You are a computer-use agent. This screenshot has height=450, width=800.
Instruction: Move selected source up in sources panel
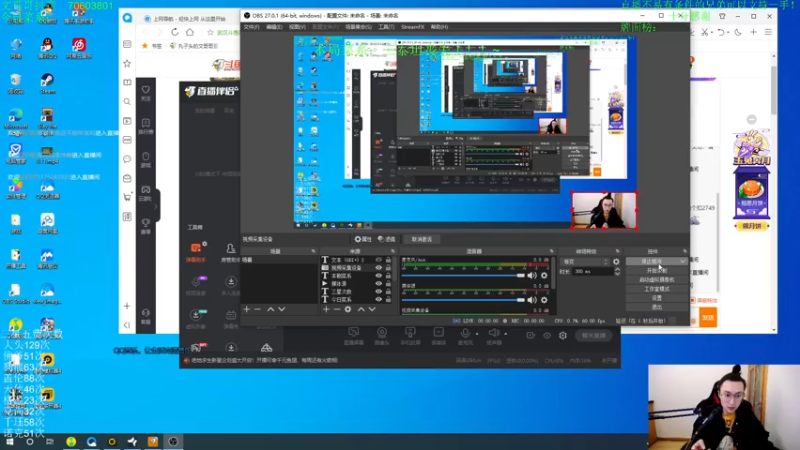[361, 309]
